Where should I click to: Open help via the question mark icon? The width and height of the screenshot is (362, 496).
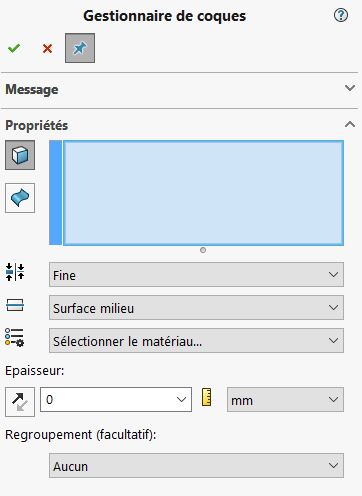pos(341,15)
